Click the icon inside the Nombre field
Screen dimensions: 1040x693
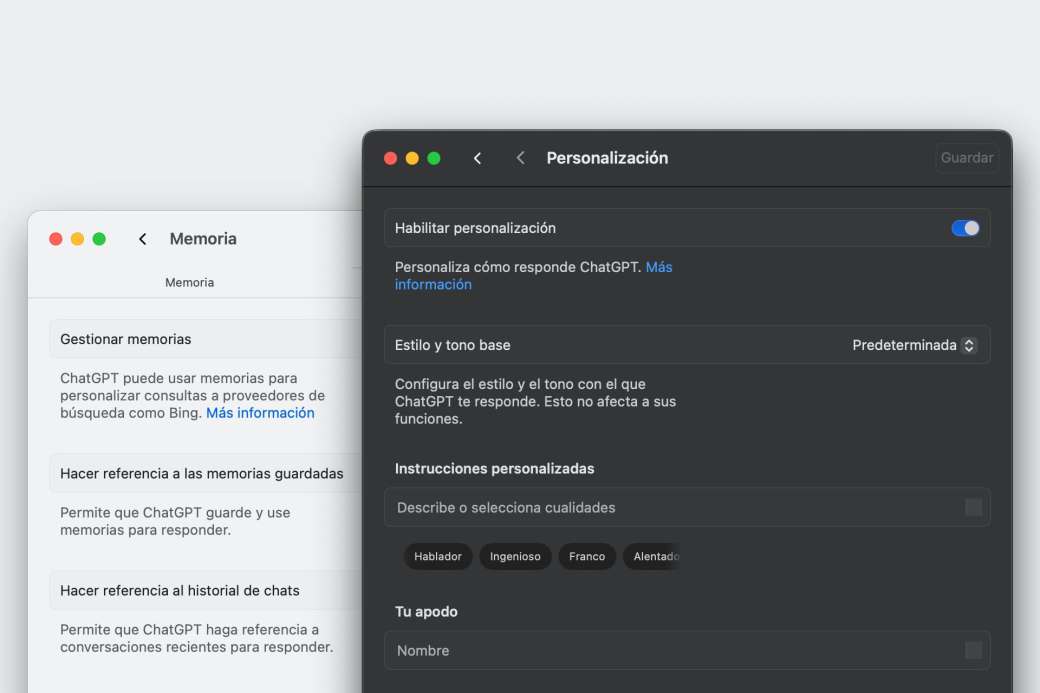point(971,650)
